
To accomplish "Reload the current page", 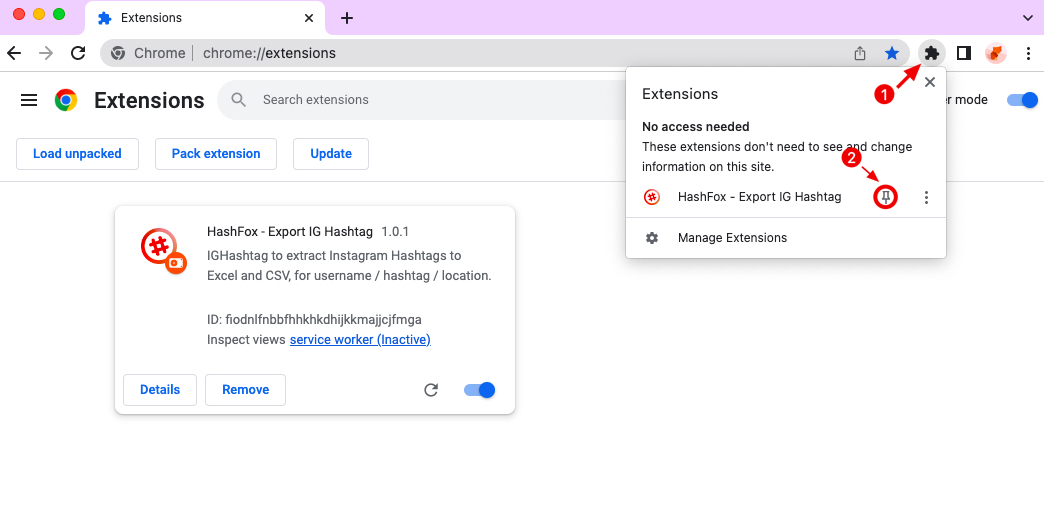I will [78, 53].
